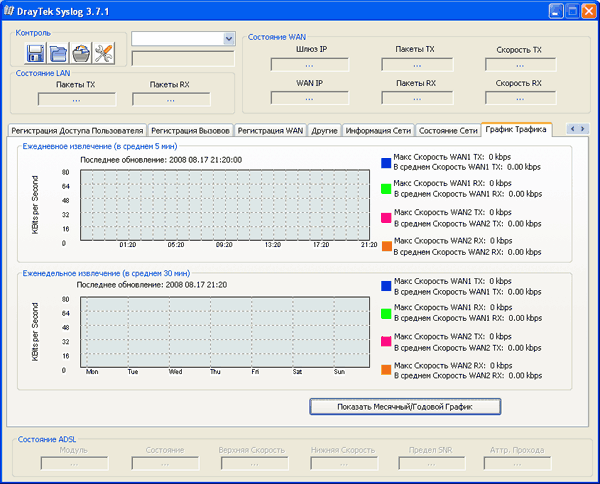Switch to Регистрация Доступа Пользователя tab
The height and width of the screenshot is (484, 600).
[77, 130]
